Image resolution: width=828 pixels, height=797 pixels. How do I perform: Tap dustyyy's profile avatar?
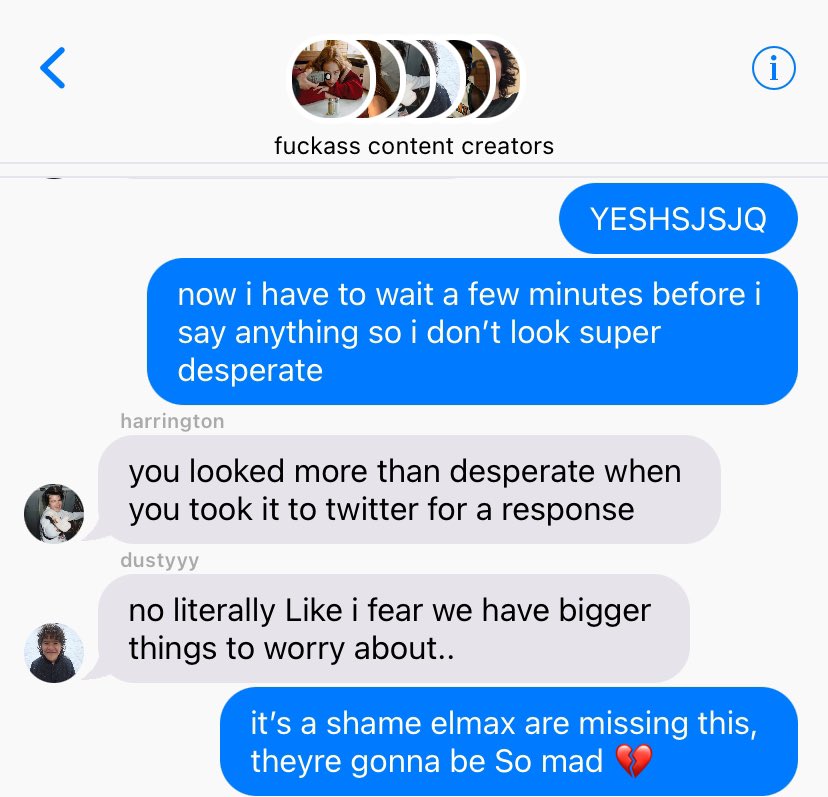(x=54, y=652)
